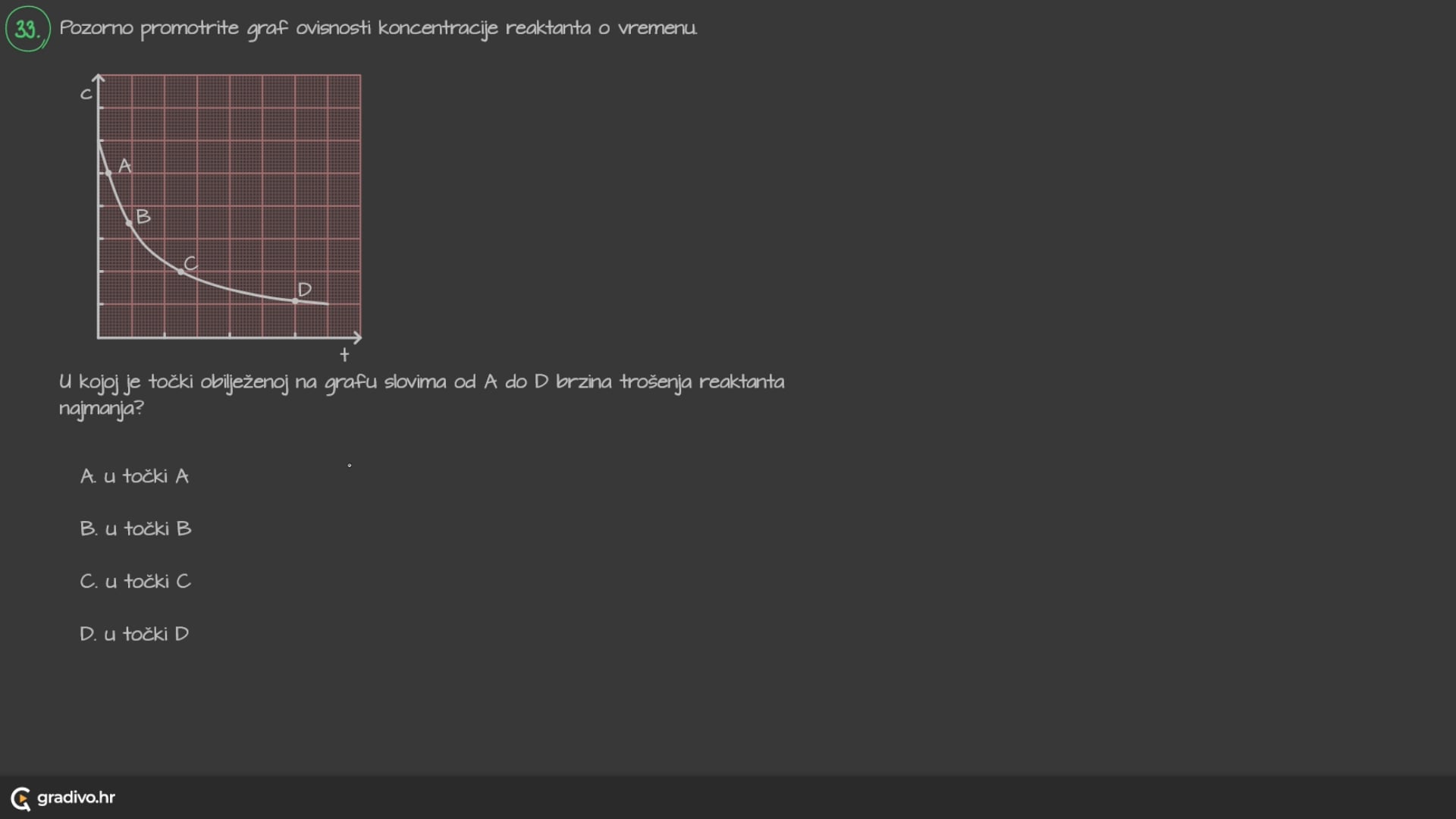The height and width of the screenshot is (819, 1456).
Task: Click point B on the graph curve
Action: pyautogui.click(x=129, y=223)
